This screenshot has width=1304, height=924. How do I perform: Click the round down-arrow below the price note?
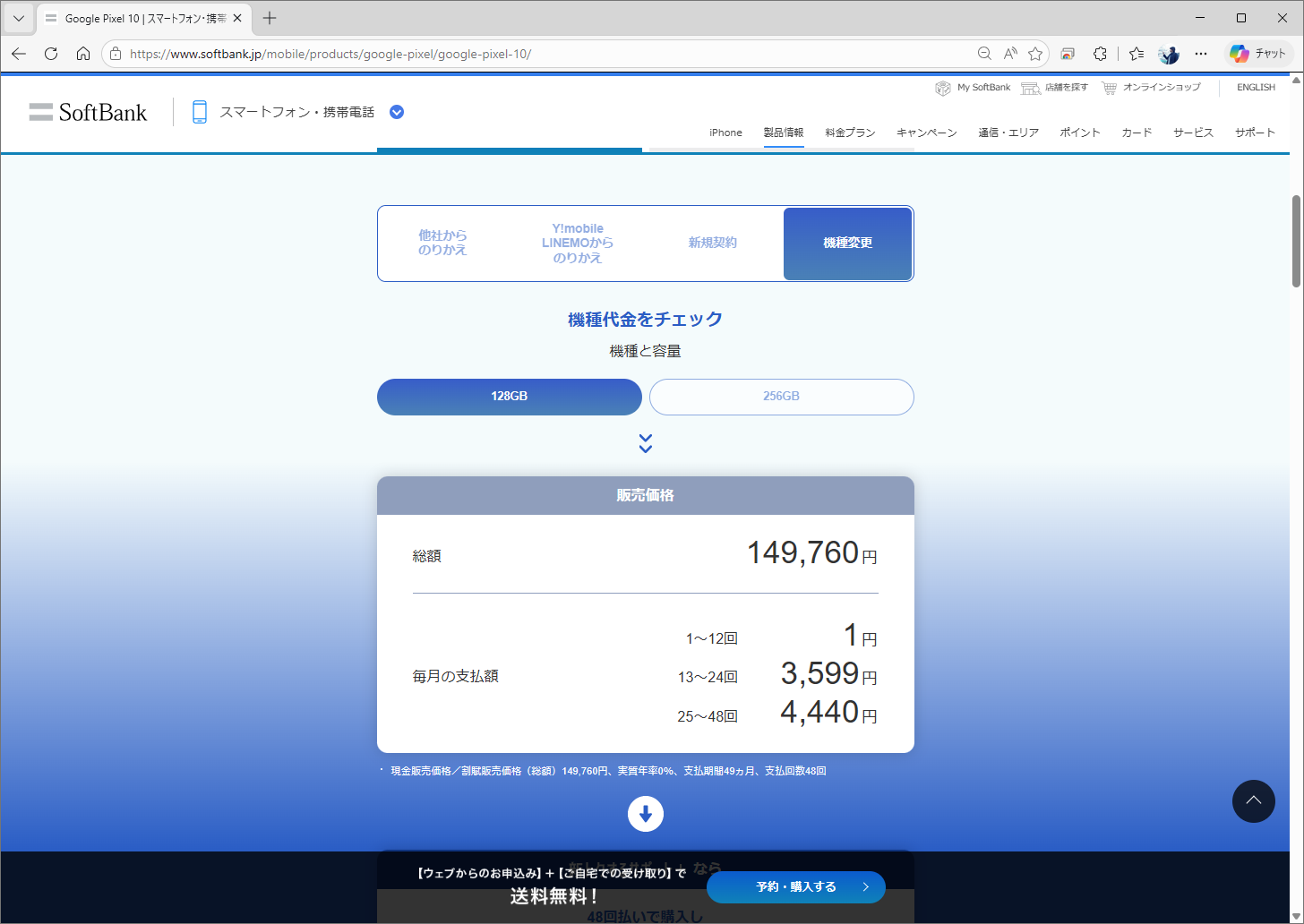click(x=646, y=814)
